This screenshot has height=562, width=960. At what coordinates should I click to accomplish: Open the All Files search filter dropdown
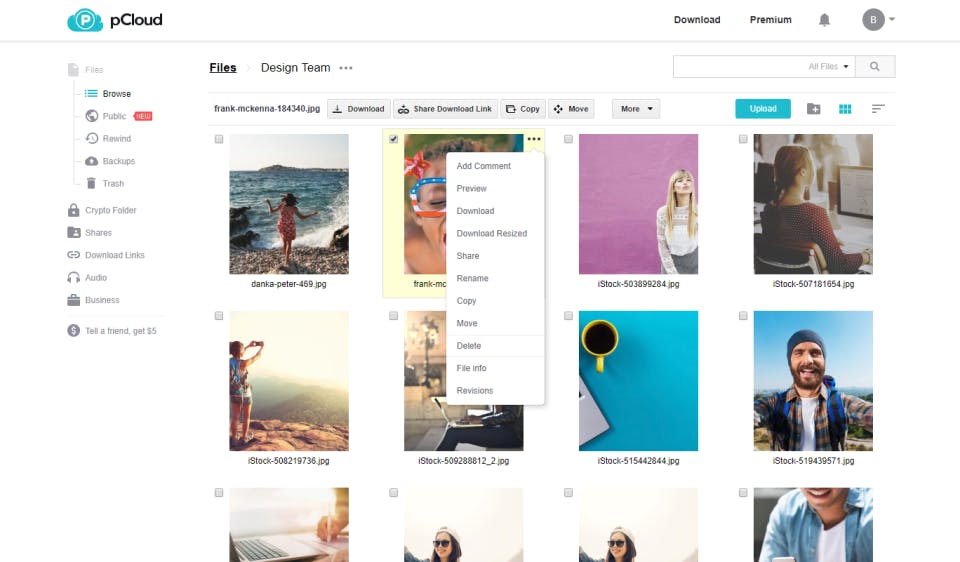pos(828,66)
